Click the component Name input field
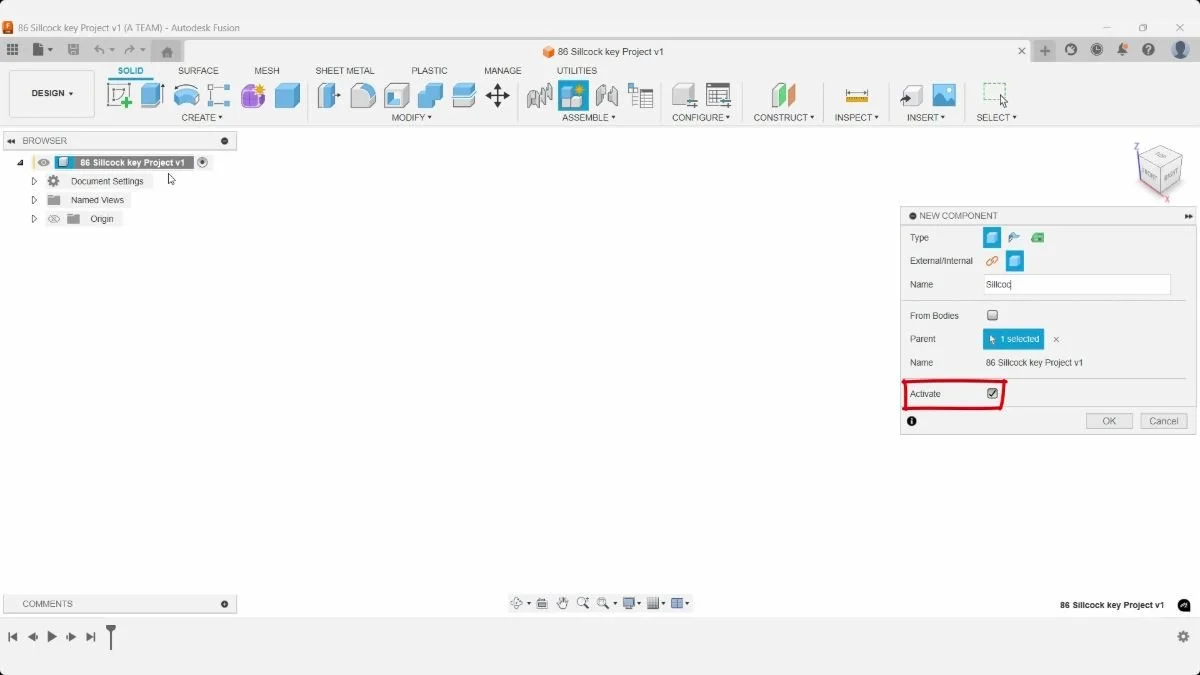Image resolution: width=1200 pixels, height=675 pixels. [1077, 285]
